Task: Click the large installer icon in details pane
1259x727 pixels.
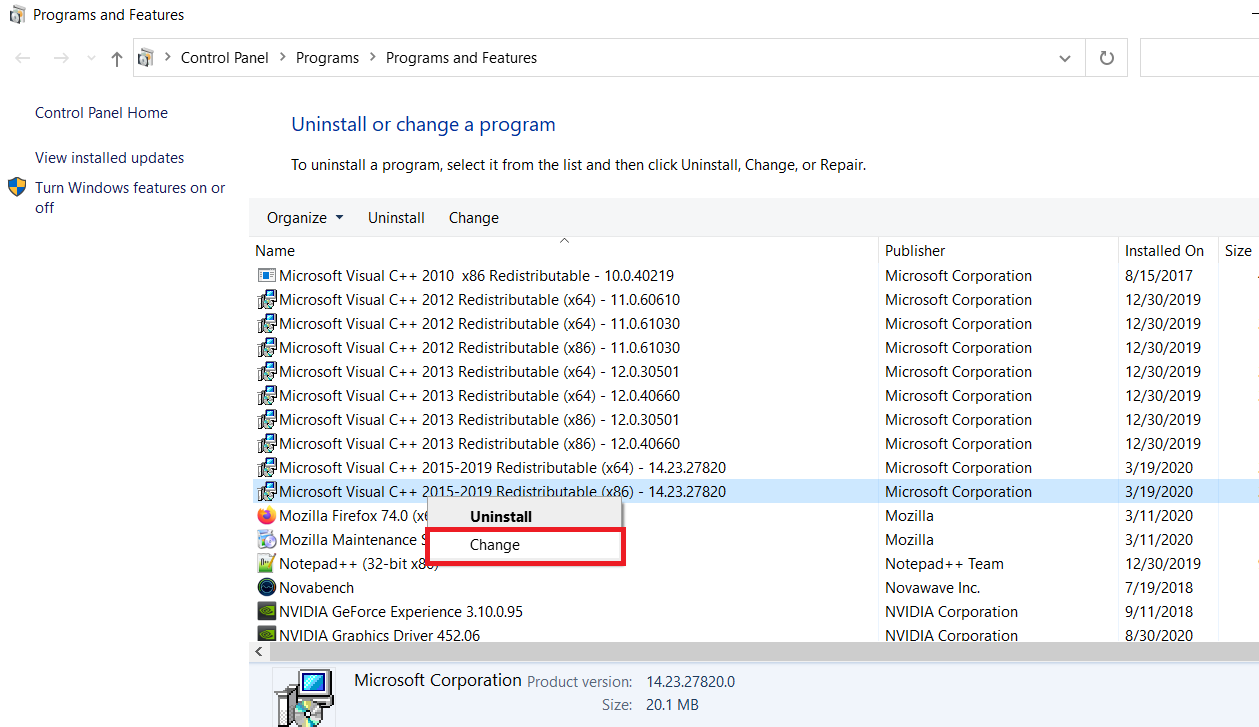Action: 304,698
